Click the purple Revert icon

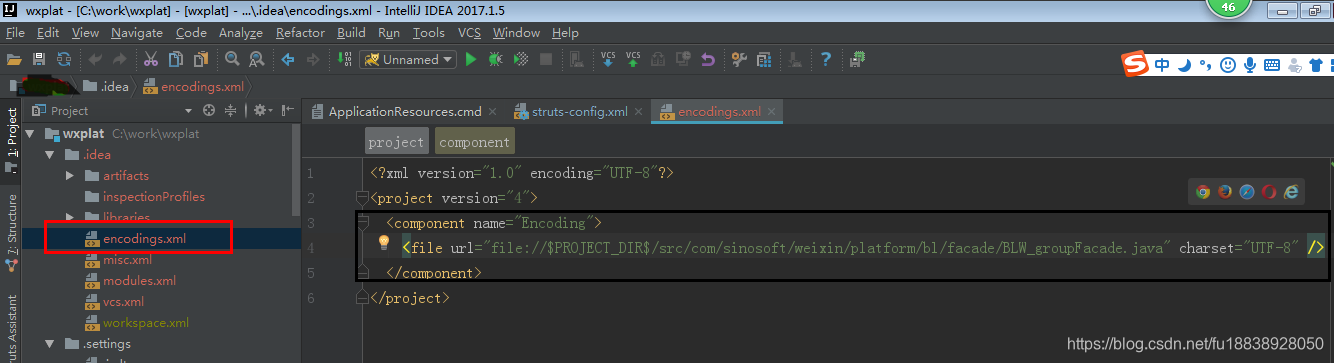[x=708, y=59]
